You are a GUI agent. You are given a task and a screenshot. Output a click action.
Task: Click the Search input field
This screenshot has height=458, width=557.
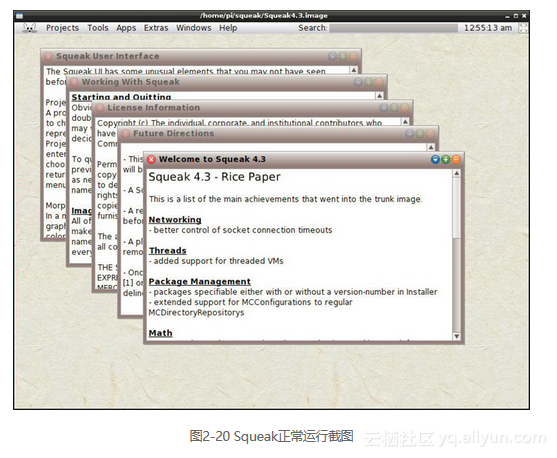(x=393, y=28)
